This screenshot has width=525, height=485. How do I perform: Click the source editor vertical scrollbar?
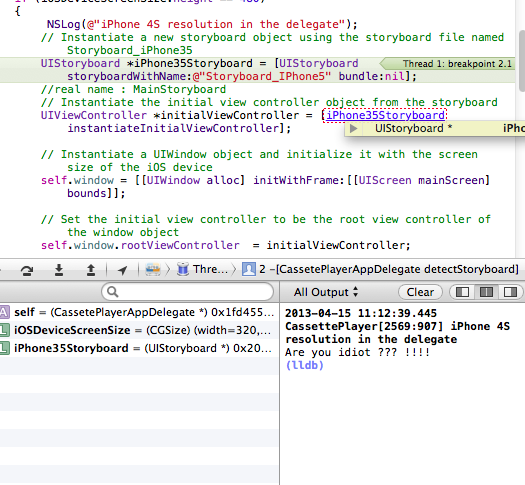(521, 60)
